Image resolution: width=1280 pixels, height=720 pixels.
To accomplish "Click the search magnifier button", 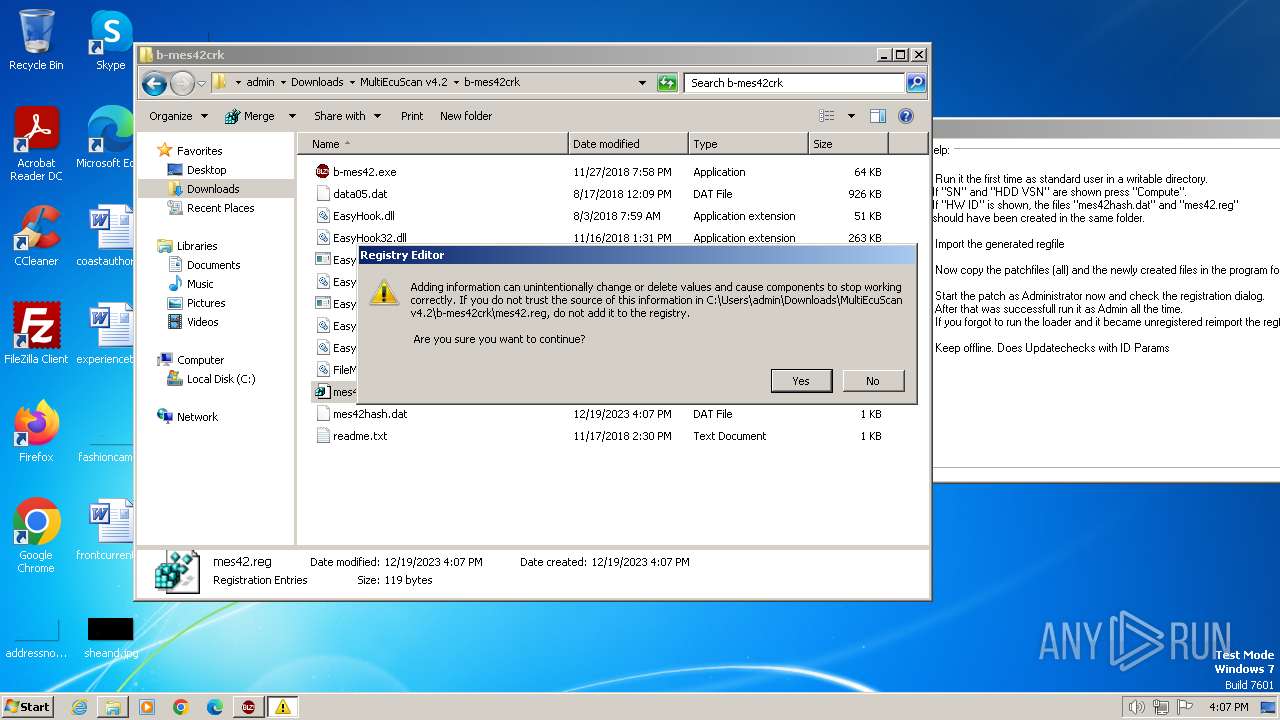I will coord(915,83).
